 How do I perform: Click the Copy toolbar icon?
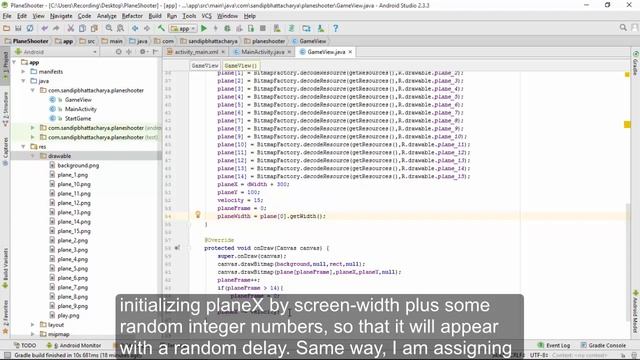[82, 28]
